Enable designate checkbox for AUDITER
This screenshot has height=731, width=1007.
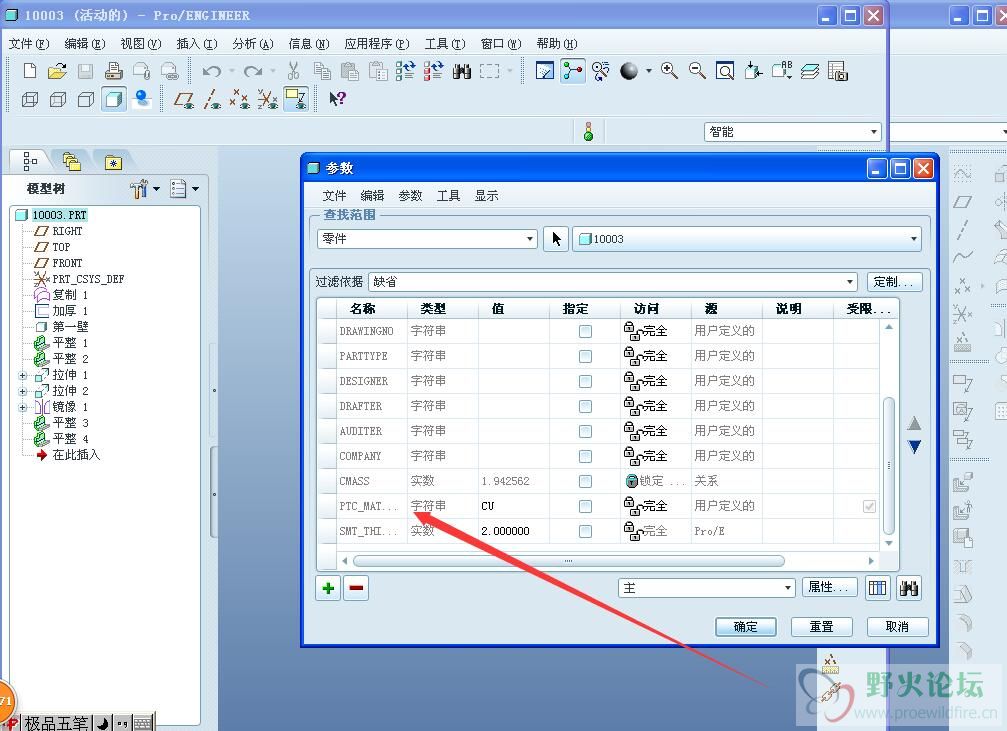(x=585, y=431)
